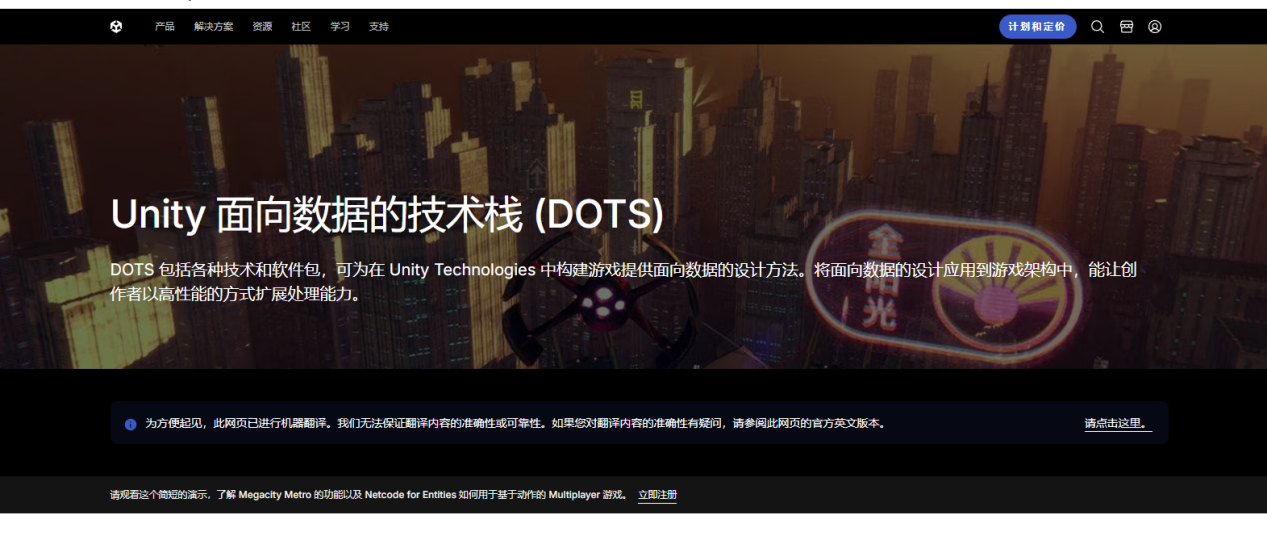
Task: Click the blue info icon in notice
Action: pos(130,424)
